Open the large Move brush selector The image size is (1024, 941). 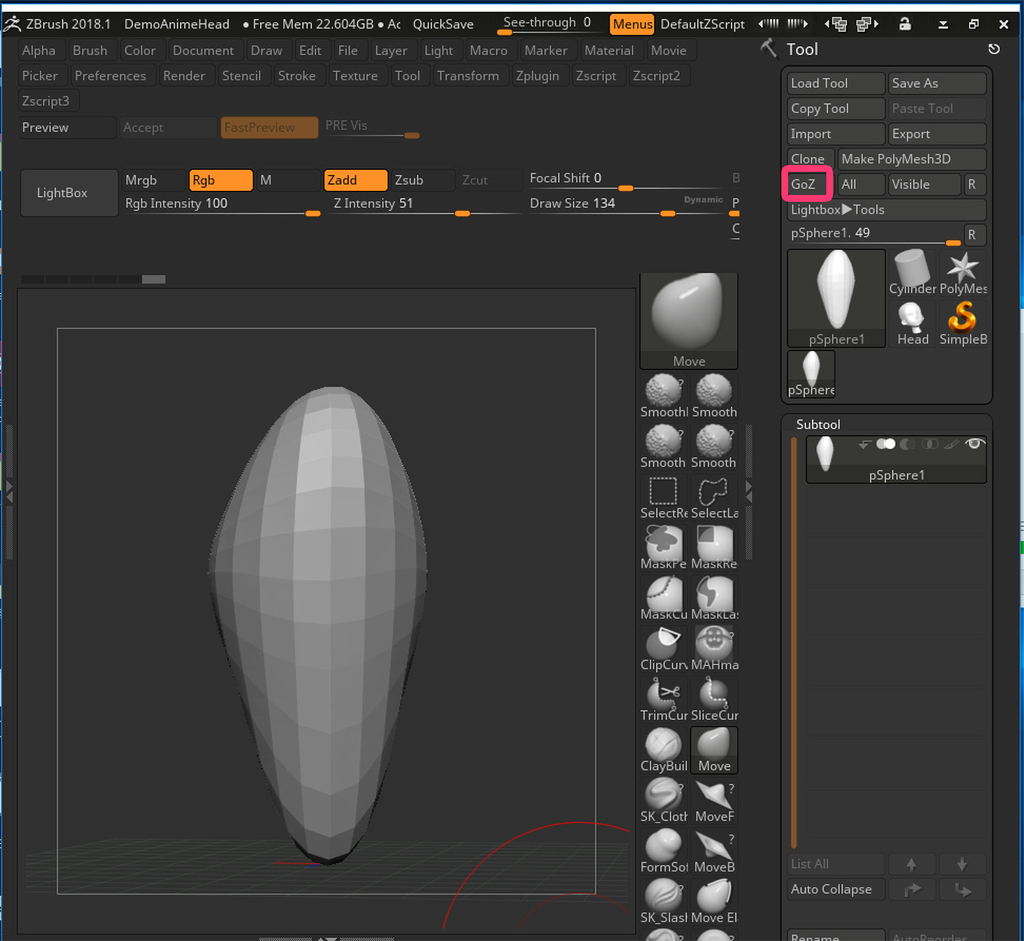(688, 320)
